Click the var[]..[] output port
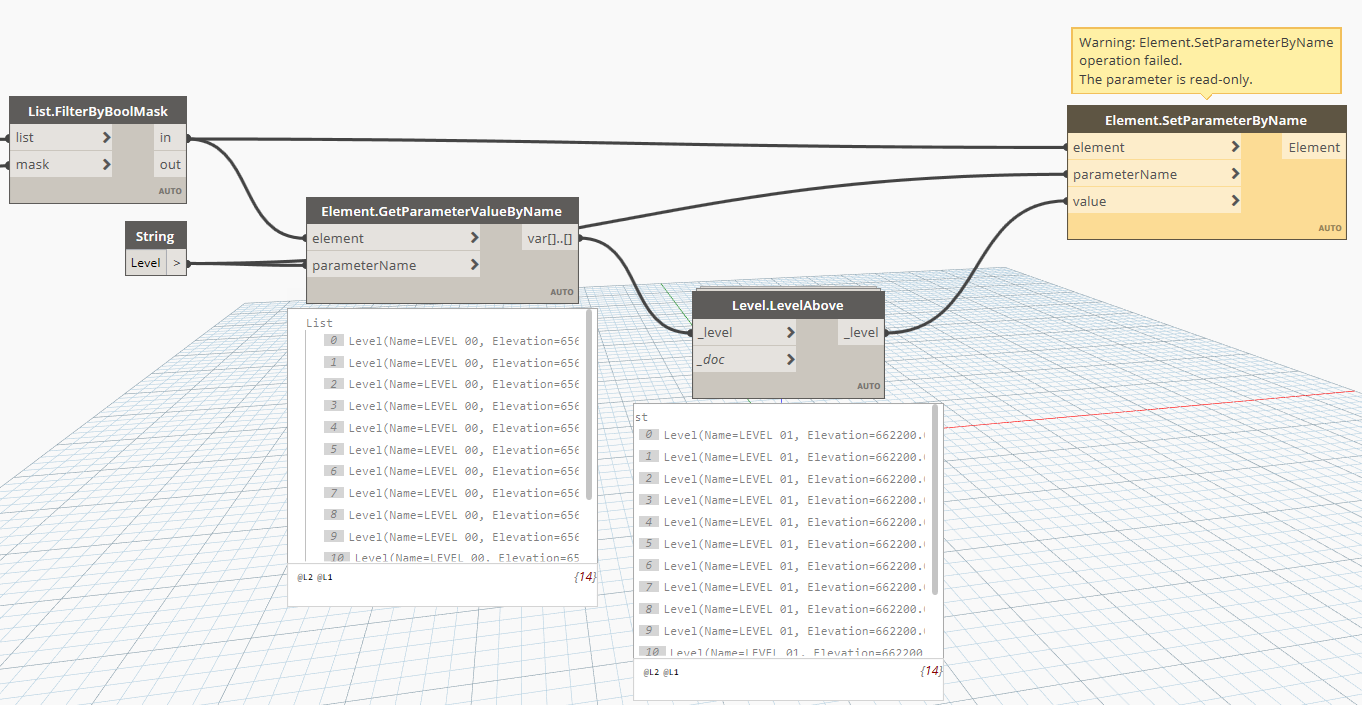 549,238
